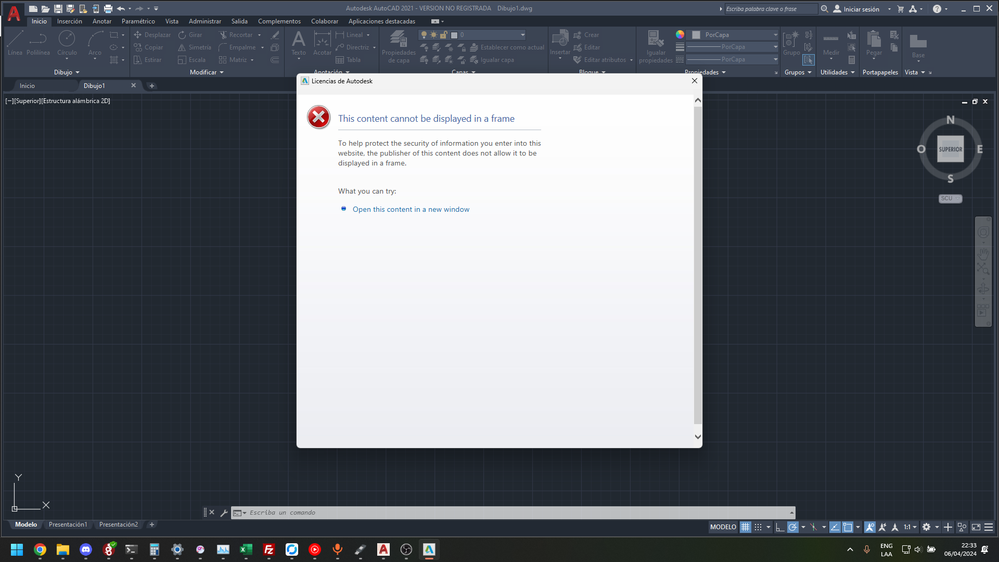This screenshot has height=562, width=999.
Task: Open Propiedades de capa panel
Action: (x=398, y=46)
